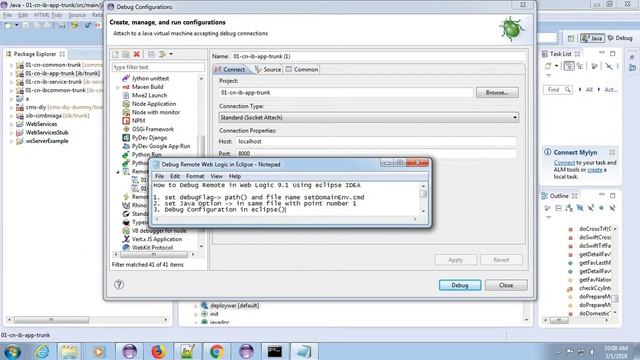The width and height of the screenshot is (640, 360).
Task: Open Notepad Format menu
Action: tap(195, 176)
